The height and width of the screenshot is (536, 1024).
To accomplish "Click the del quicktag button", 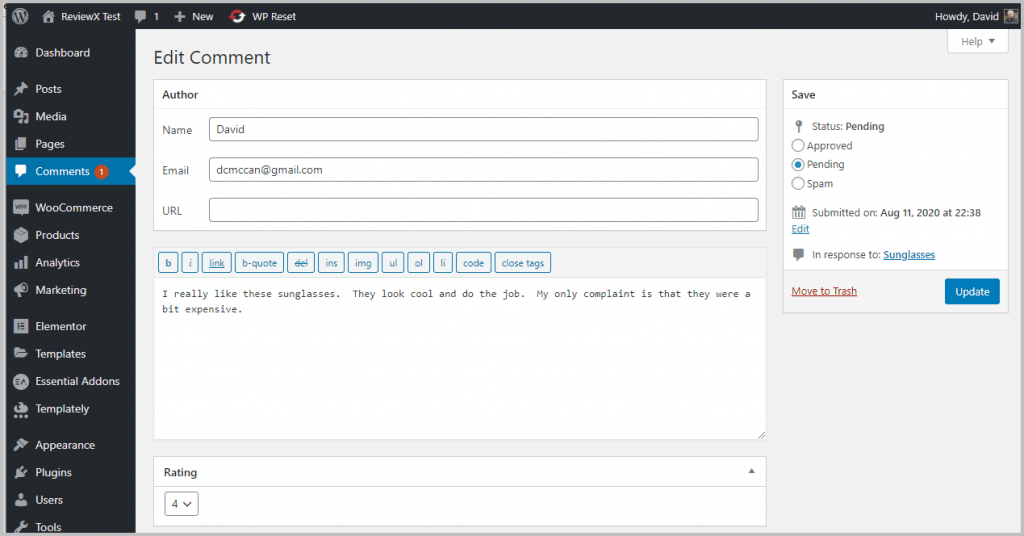I will click(x=301, y=263).
